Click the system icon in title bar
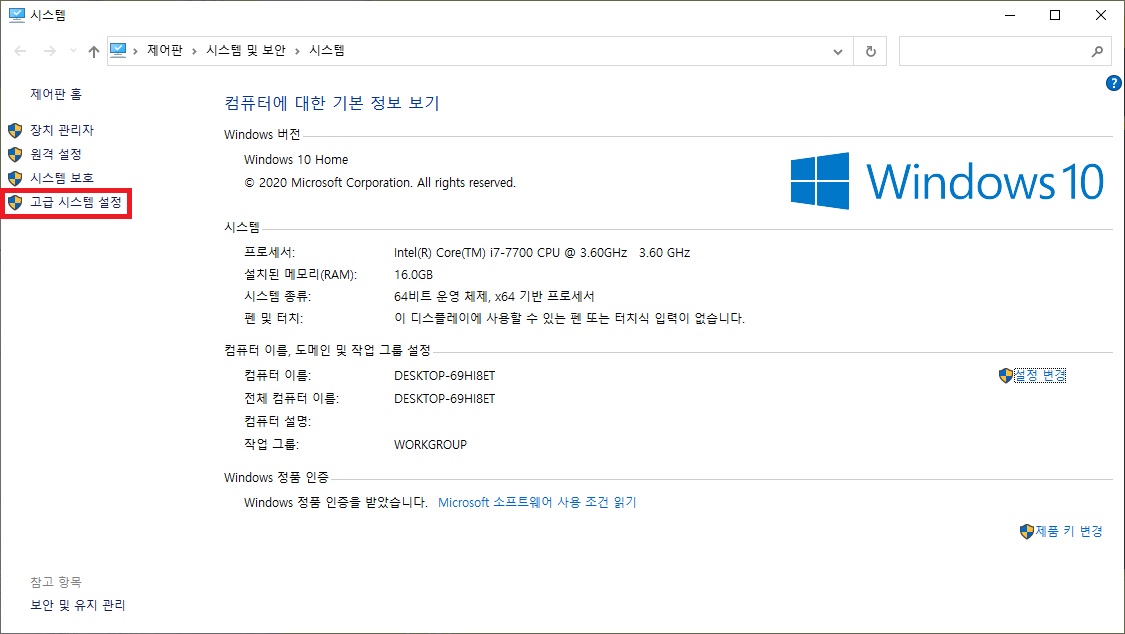The image size is (1125, 634). point(17,14)
